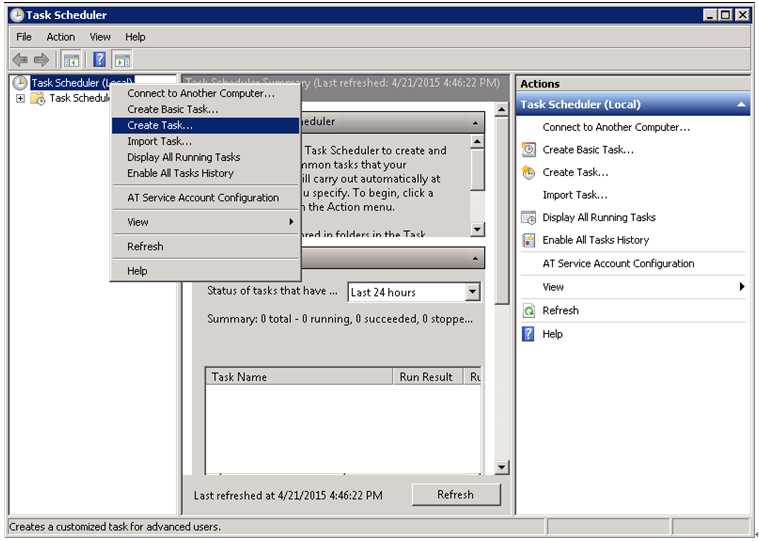
Task: Select highlighted Create Task in context menu
Action: (205, 125)
